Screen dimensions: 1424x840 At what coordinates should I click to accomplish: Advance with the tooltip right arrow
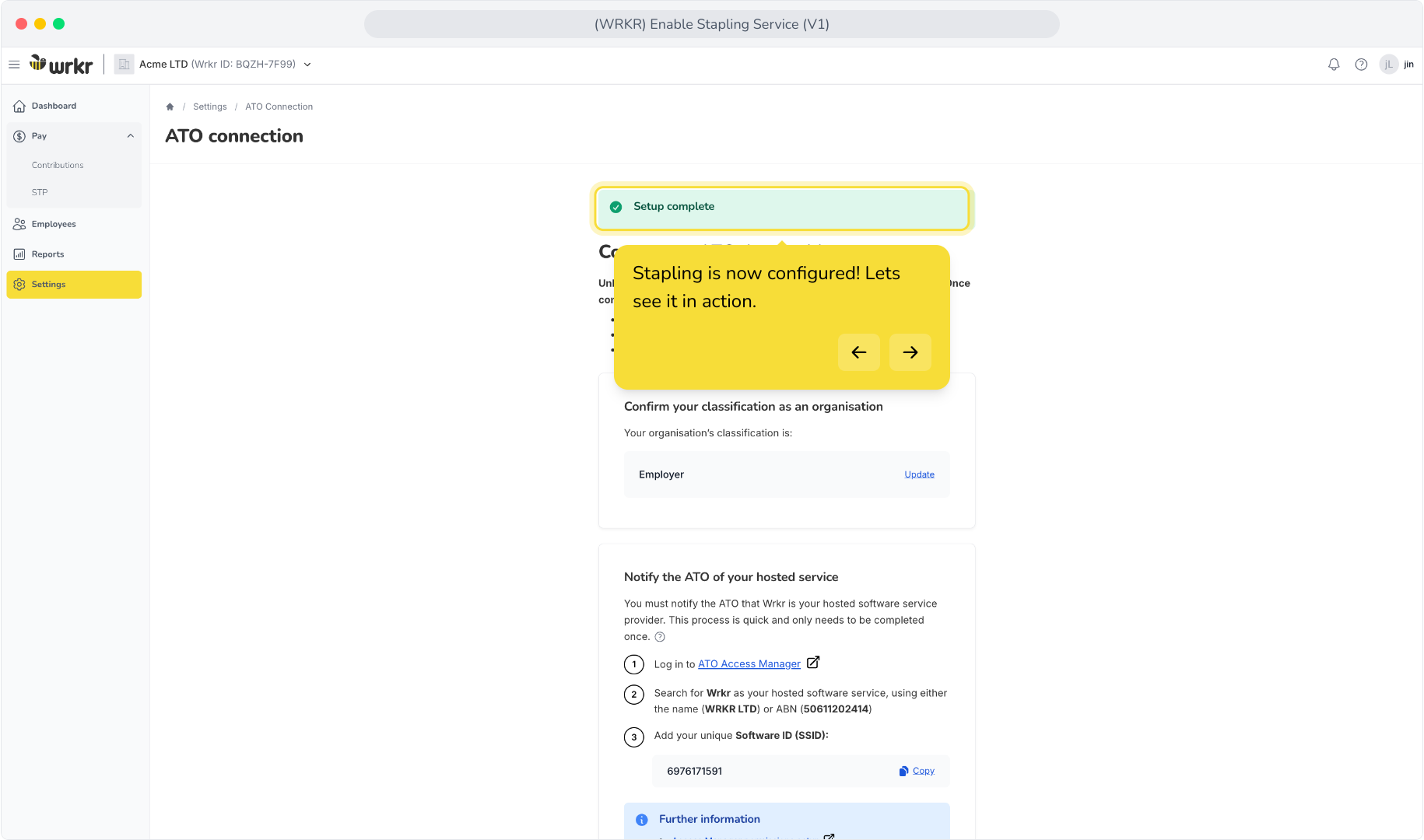[x=910, y=352]
